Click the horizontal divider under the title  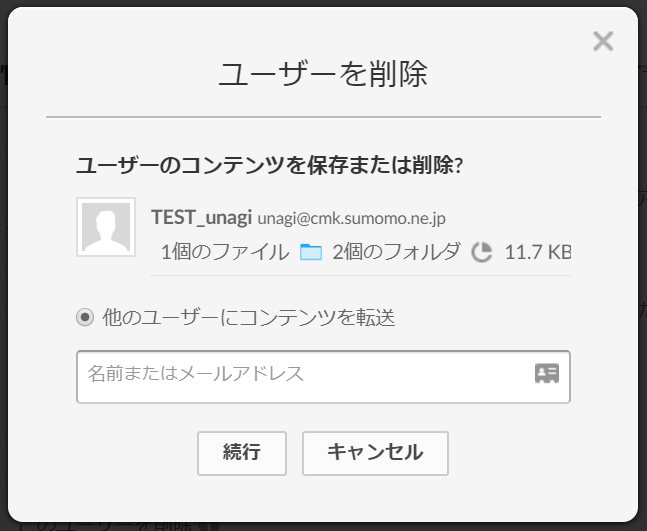(323, 117)
